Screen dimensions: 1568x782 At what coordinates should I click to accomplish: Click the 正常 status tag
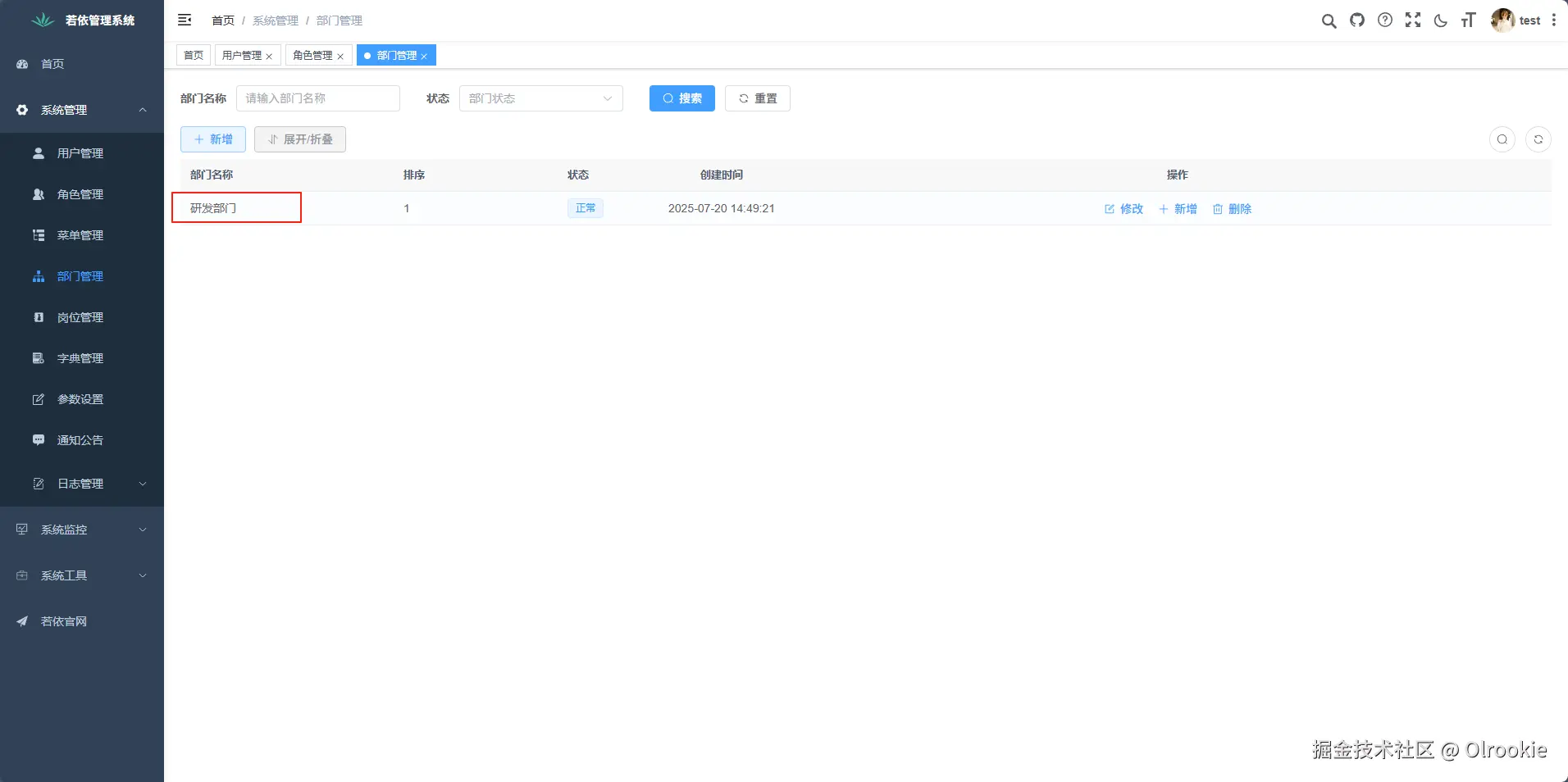(586, 208)
